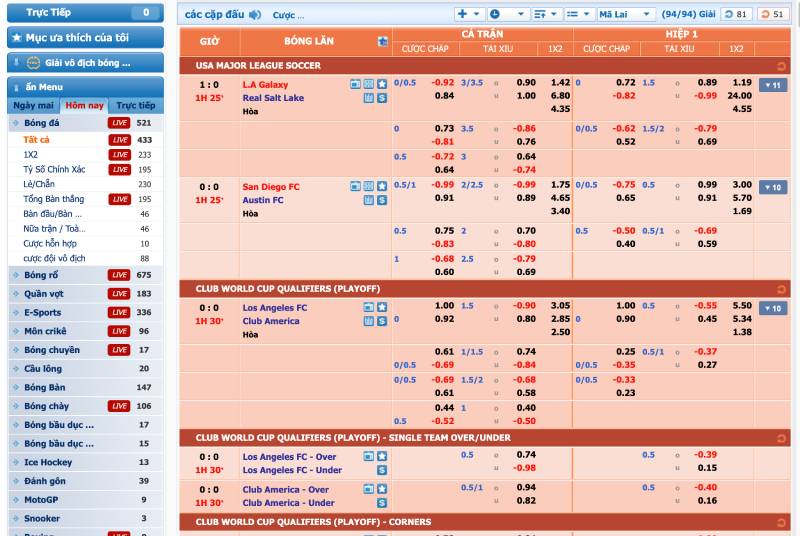Toggle the sound speaker icon
800x536 pixels.
(255, 15)
